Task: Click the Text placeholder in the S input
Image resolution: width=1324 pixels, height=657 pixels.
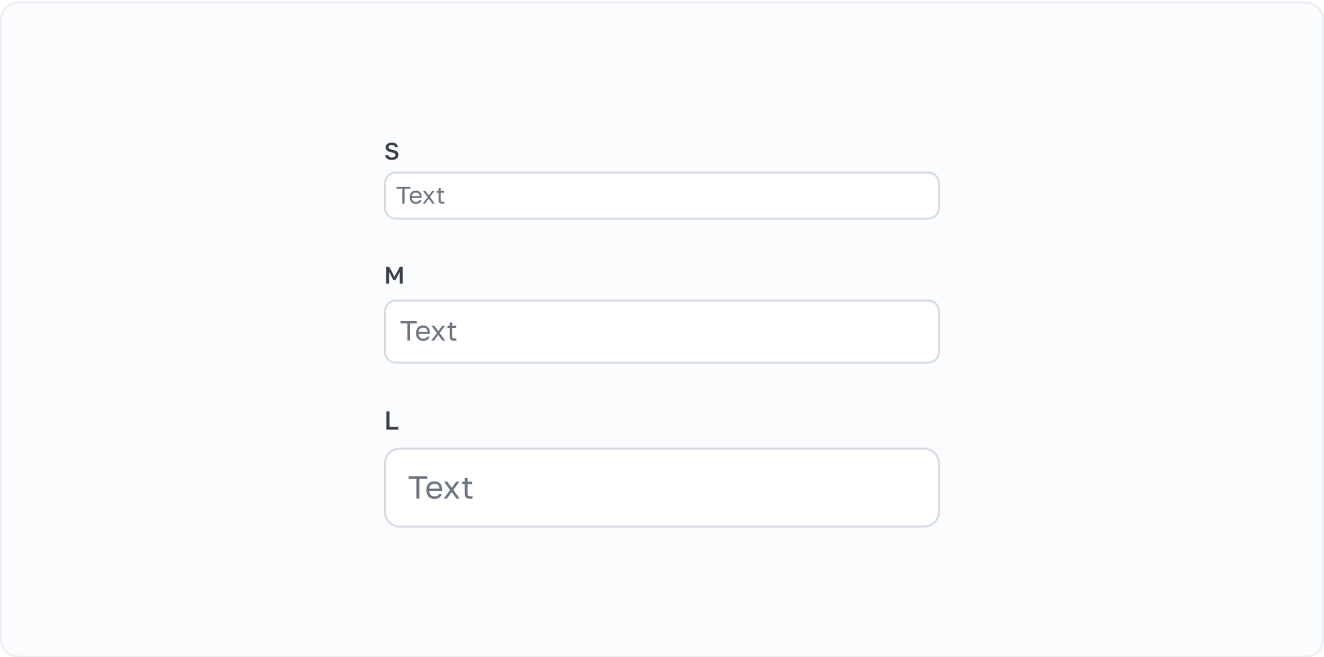Action: 420,195
